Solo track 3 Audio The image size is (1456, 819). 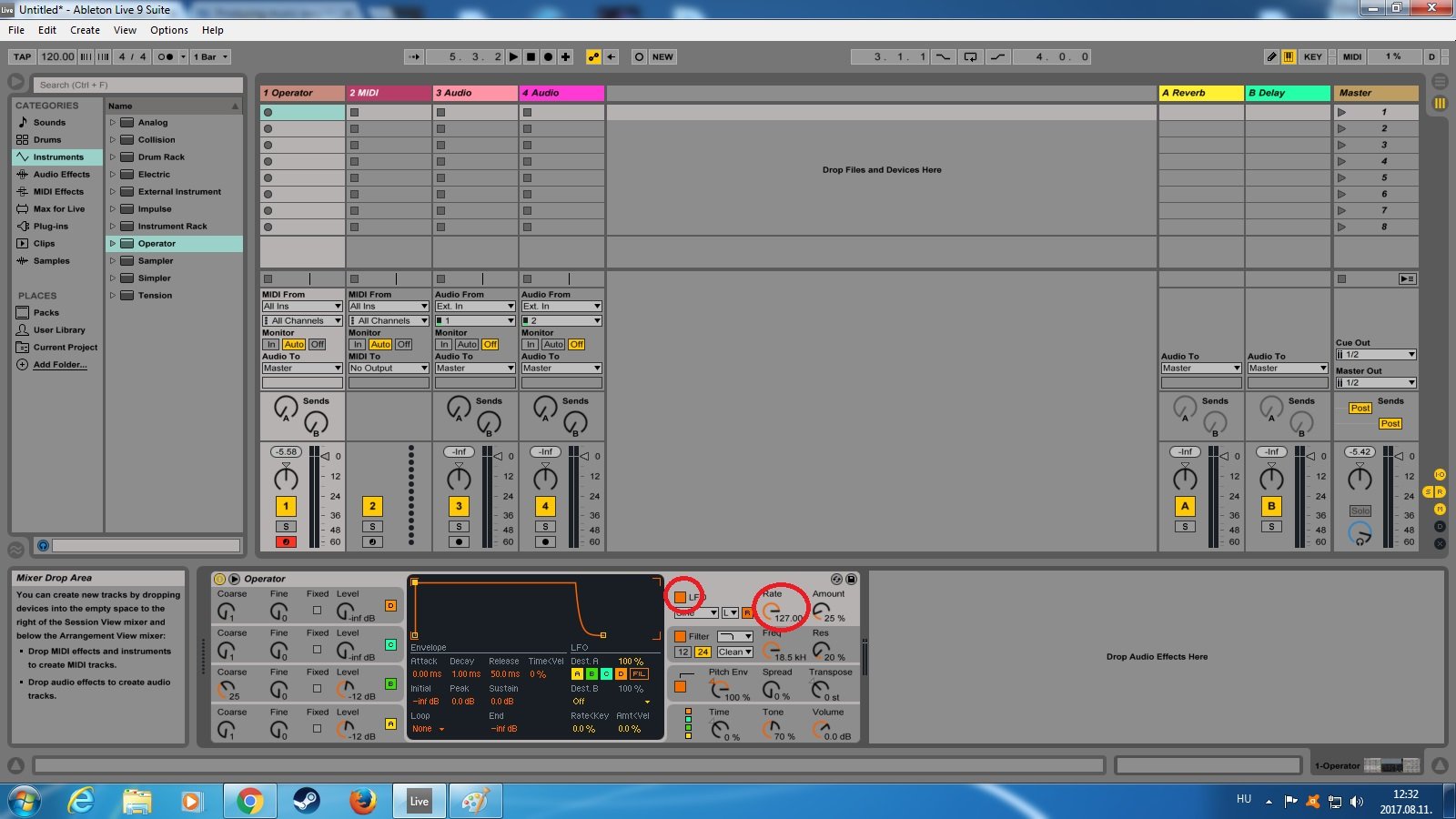pyautogui.click(x=459, y=527)
